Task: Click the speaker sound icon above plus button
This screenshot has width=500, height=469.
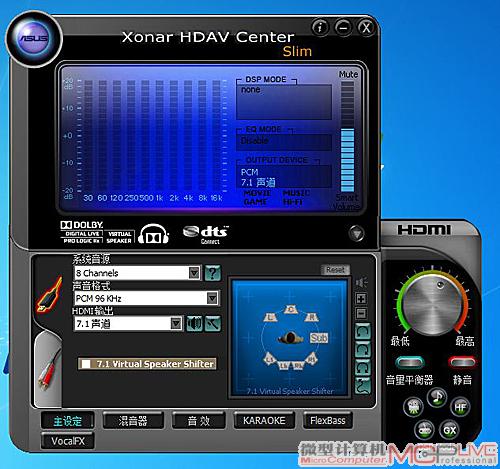Action: coord(362,283)
